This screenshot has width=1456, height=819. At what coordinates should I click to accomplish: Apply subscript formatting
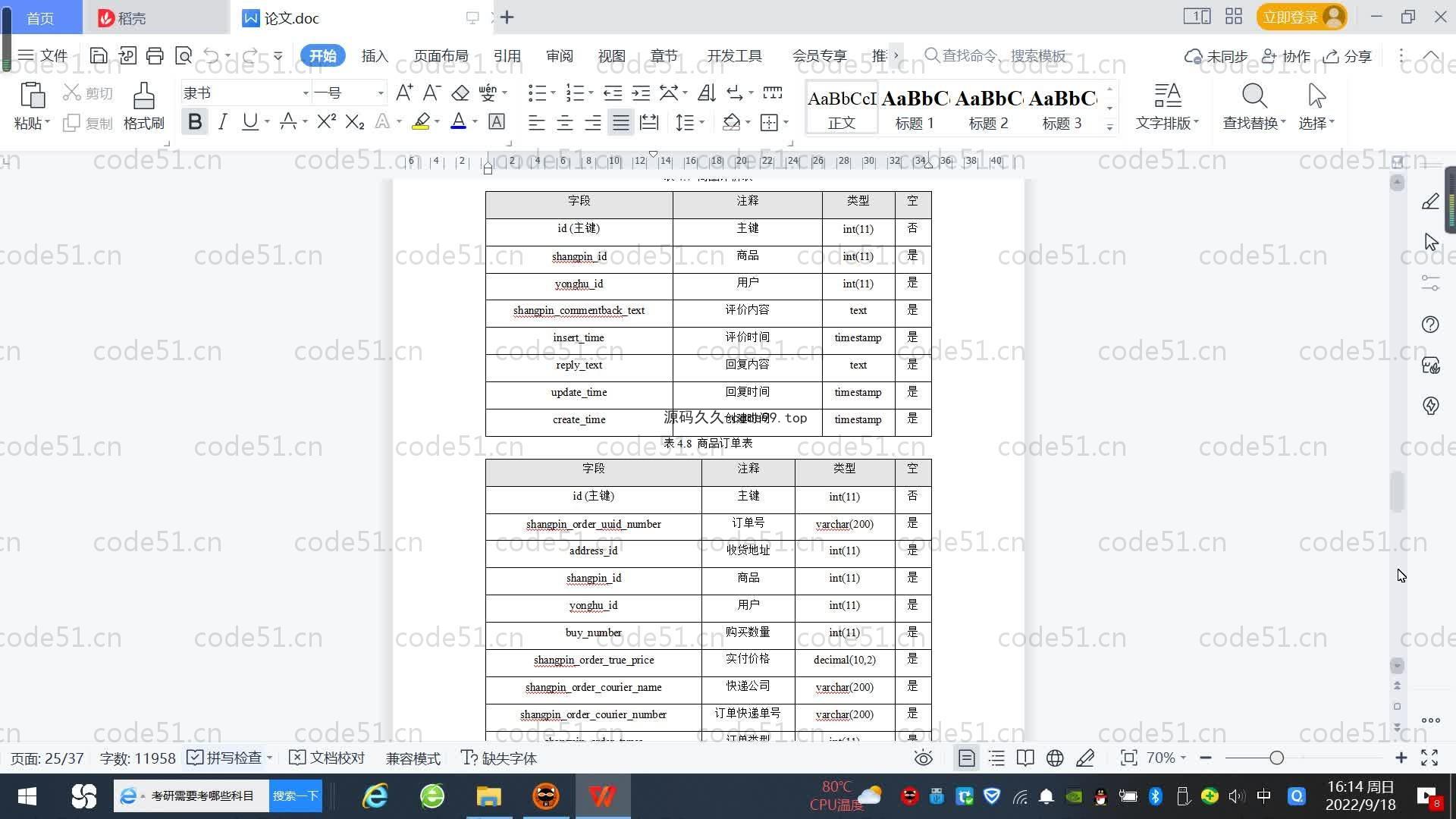pos(354,121)
